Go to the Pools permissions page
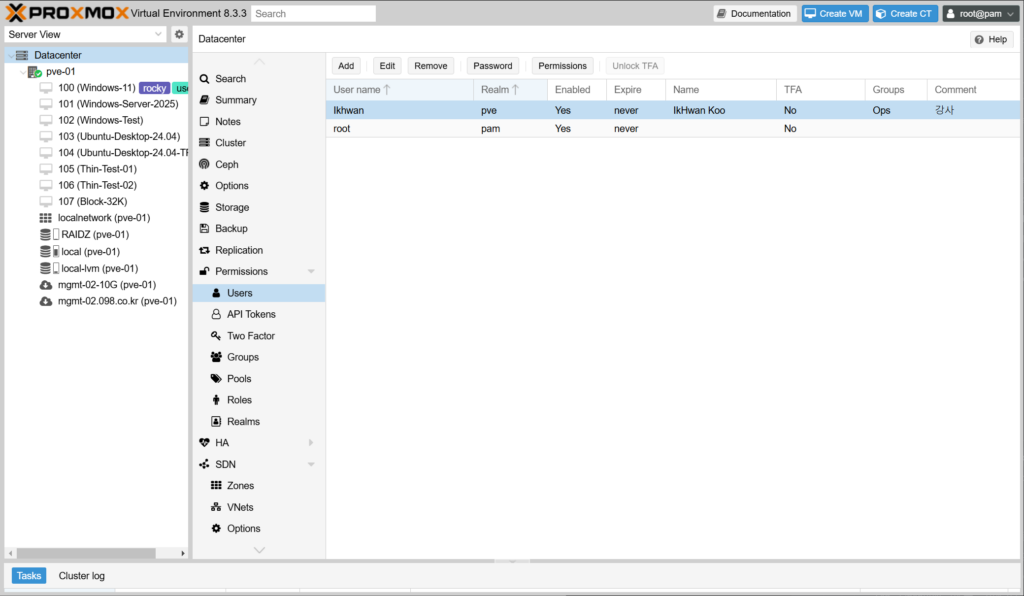Screen dimensions: 1024x596 pos(239,379)
